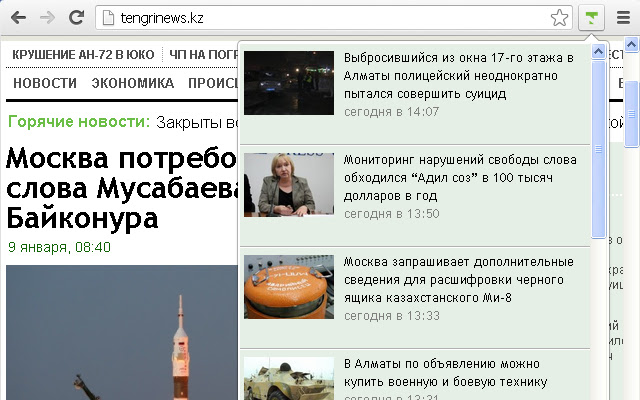The image size is (640, 400).
Task: Open thumbnail of woman at press conference
Action: (289, 185)
